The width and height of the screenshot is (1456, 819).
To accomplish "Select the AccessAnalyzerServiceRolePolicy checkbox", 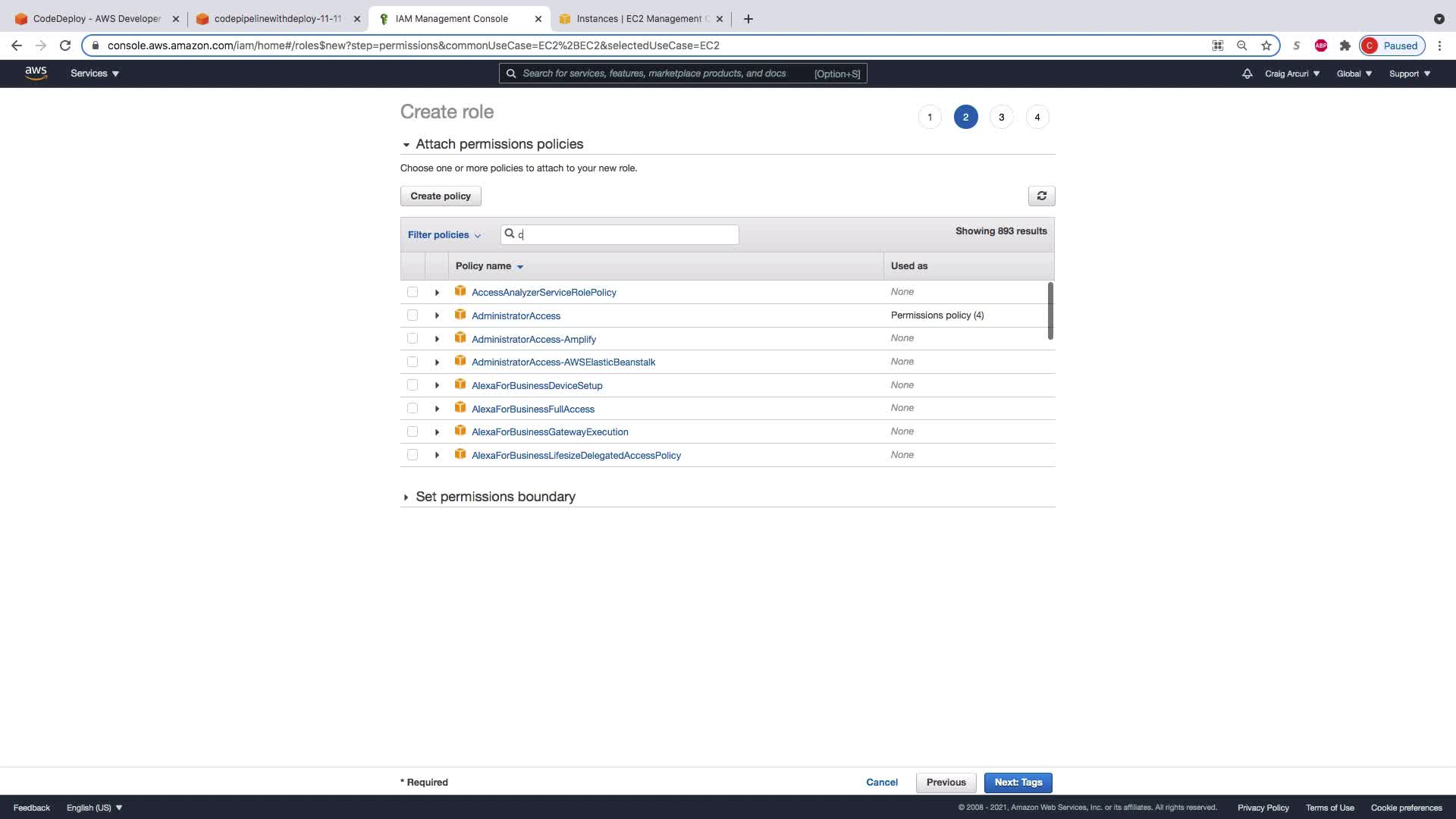I will click(x=413, y=292).
